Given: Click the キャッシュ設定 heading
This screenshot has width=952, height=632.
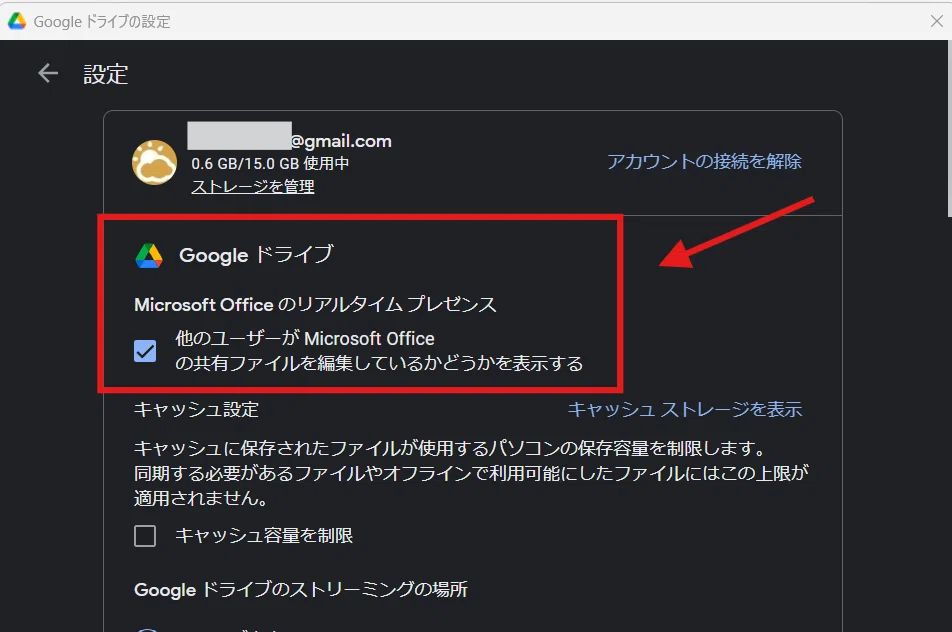Looking at the screenshot, I should click(x=196, y=410).
